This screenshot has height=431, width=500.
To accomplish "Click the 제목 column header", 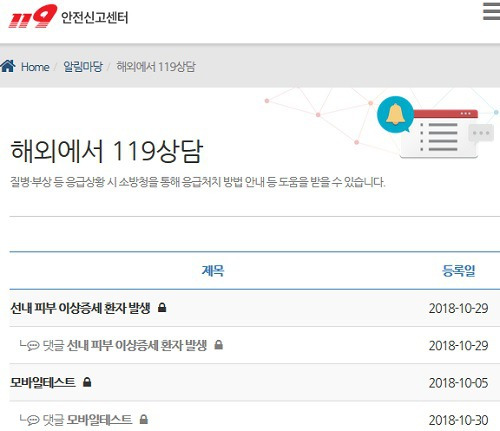I will click(x=213, y=270).
